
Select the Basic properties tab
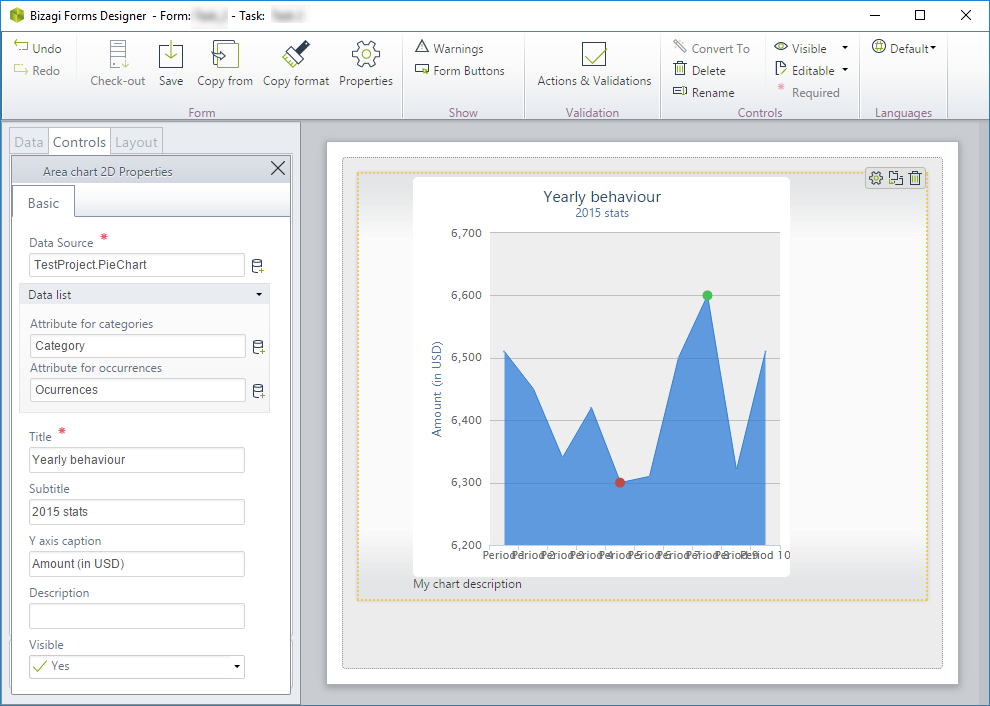44,203
